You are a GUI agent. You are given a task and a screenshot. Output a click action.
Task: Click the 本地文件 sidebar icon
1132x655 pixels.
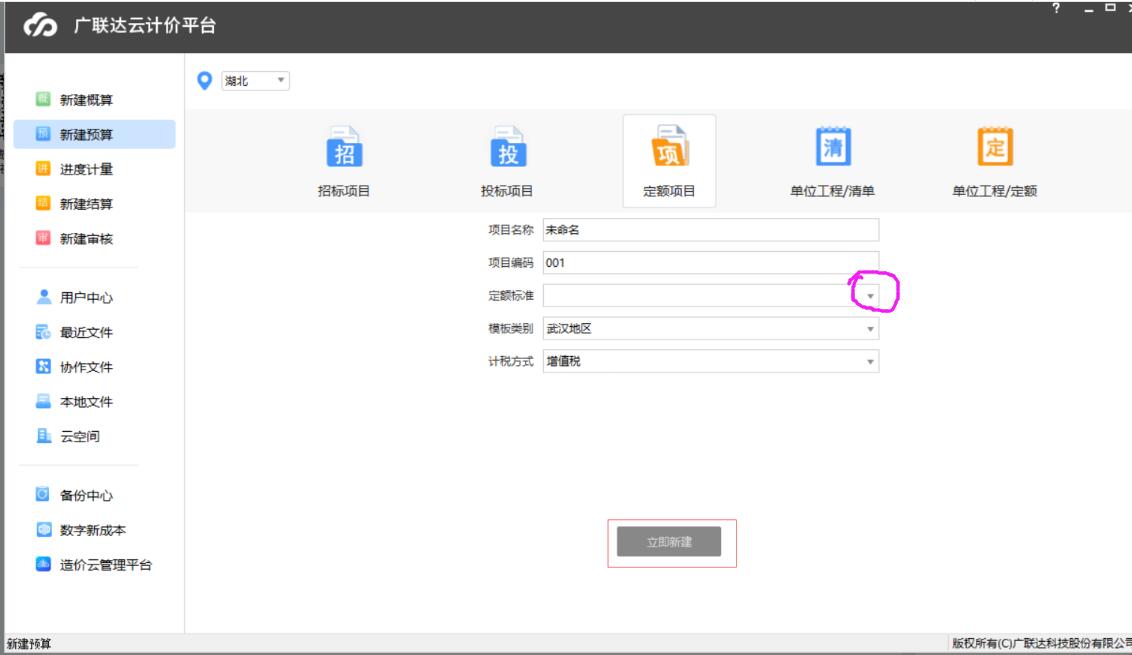pos(43,401)
